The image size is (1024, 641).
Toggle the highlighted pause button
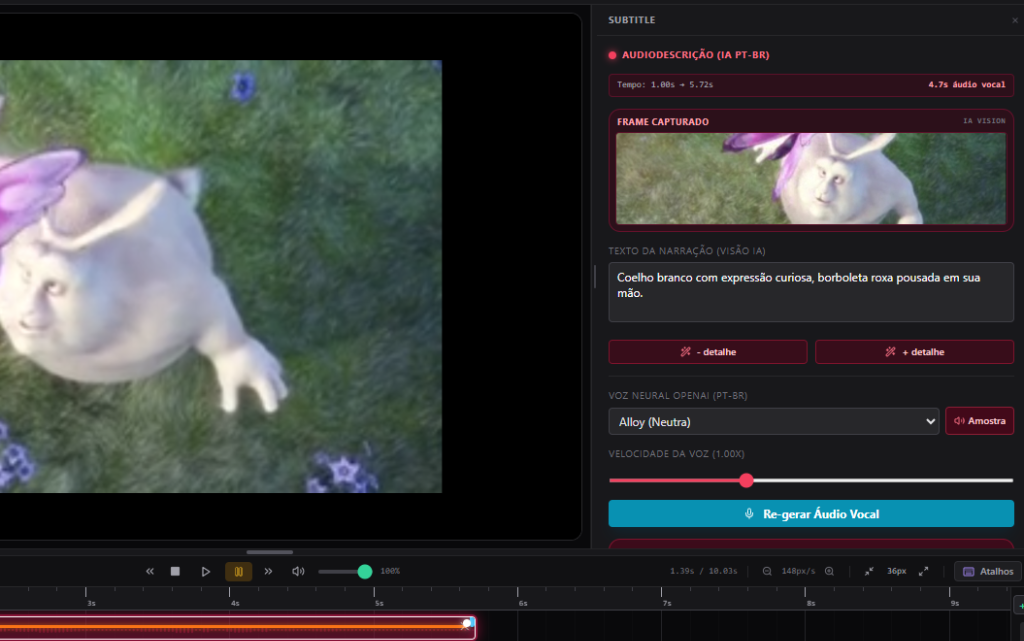click(x=238, y=571)
